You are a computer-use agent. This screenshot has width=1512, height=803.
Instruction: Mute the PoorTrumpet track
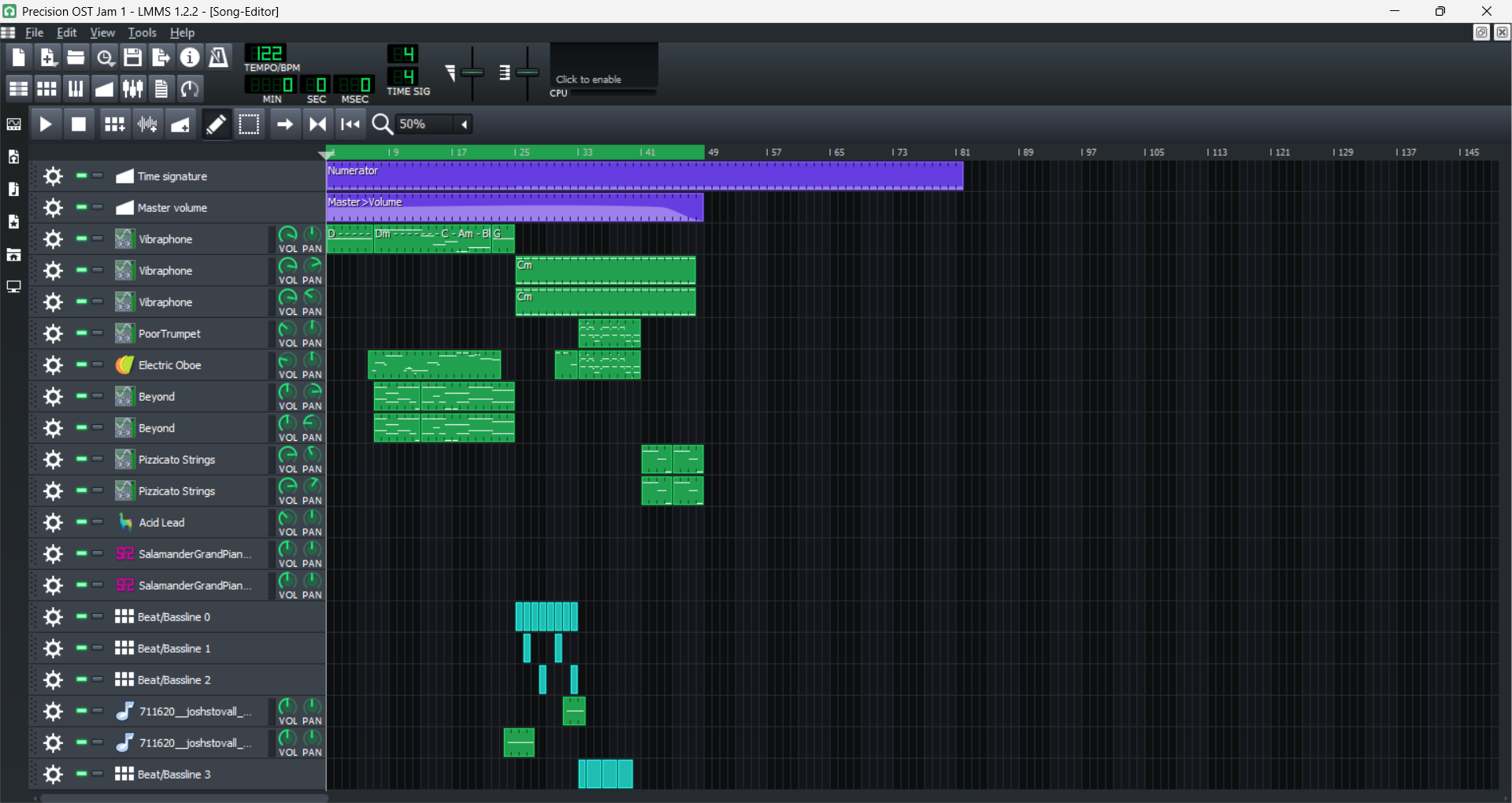point(81,333)
